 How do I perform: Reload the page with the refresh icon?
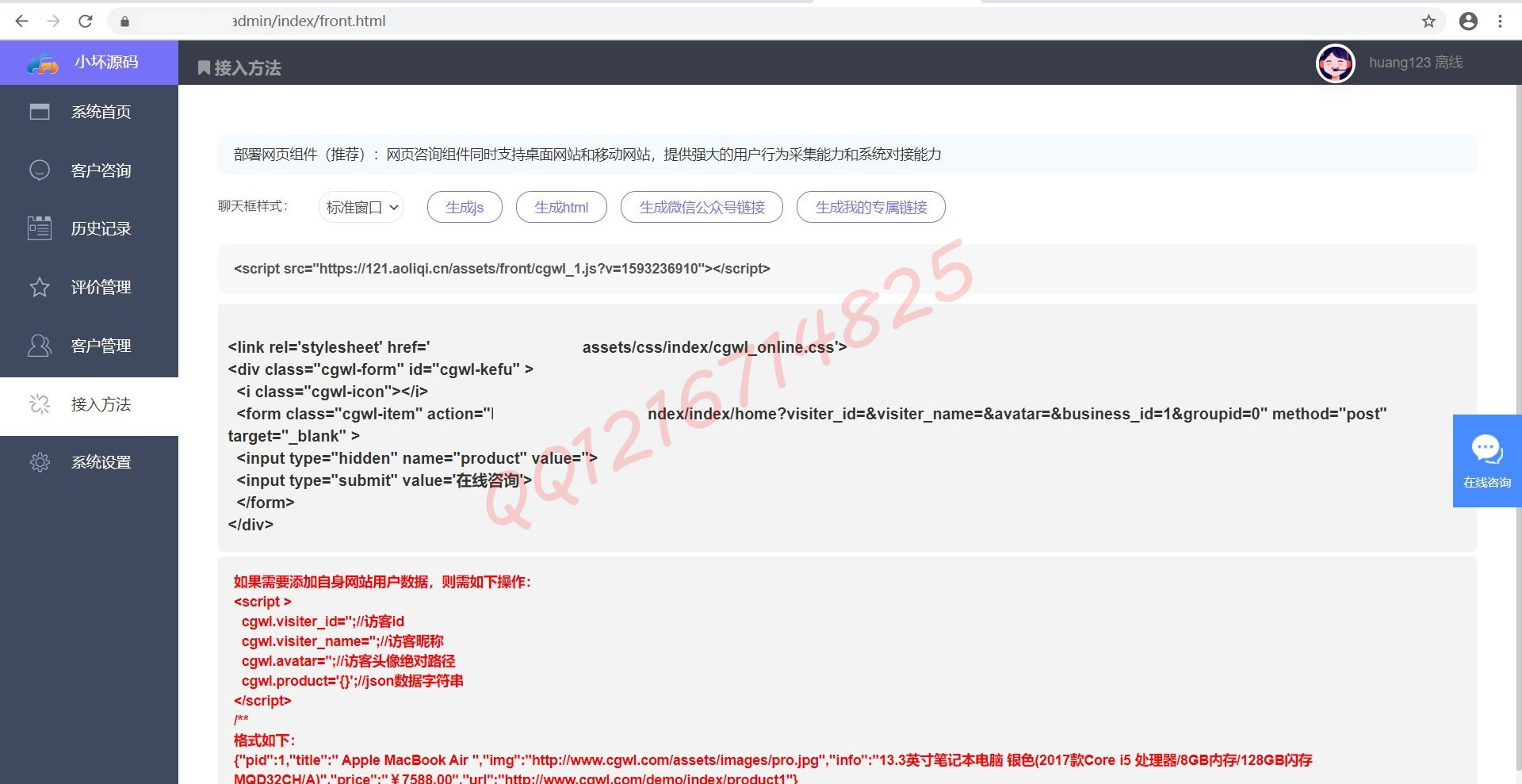coord(86,21)
